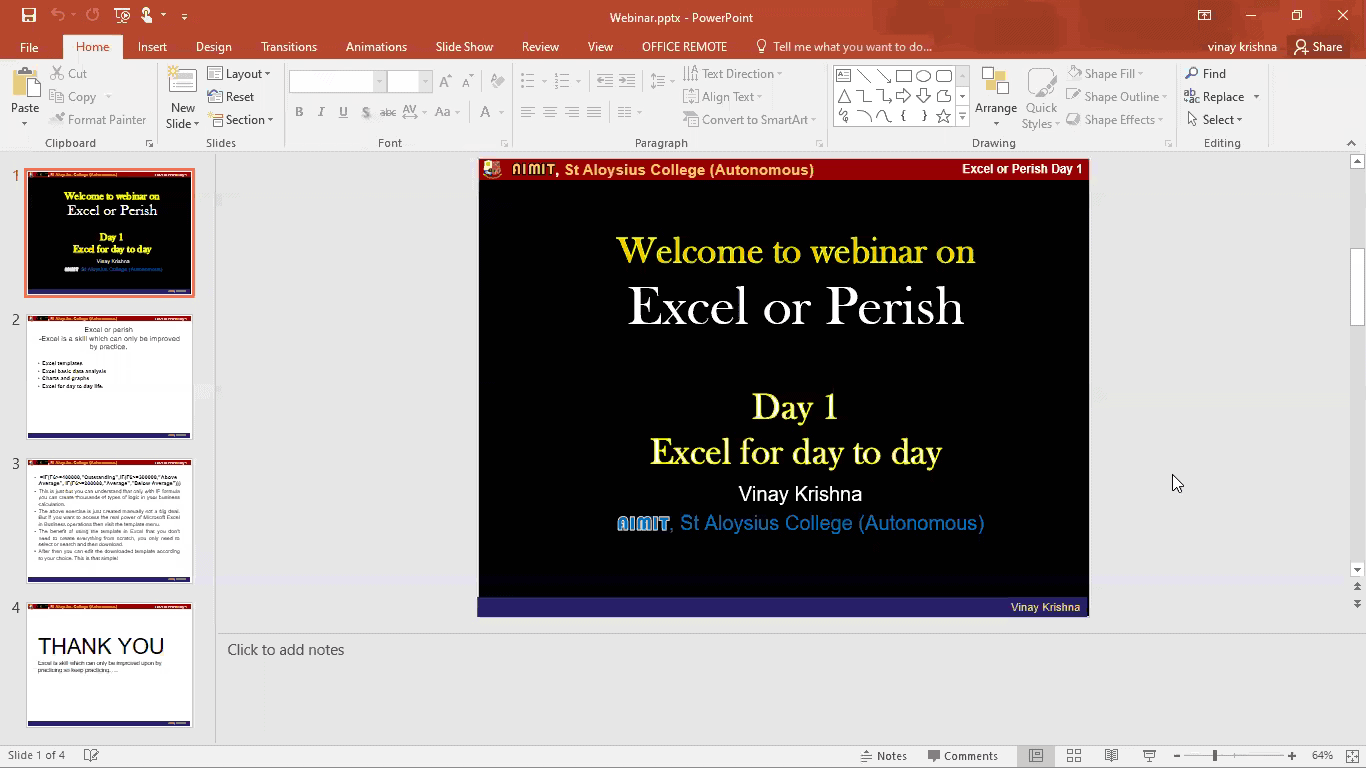Select the oval shape in gallery
Image resolution: width=1366 pixels, height=768 pixels.
924,76
